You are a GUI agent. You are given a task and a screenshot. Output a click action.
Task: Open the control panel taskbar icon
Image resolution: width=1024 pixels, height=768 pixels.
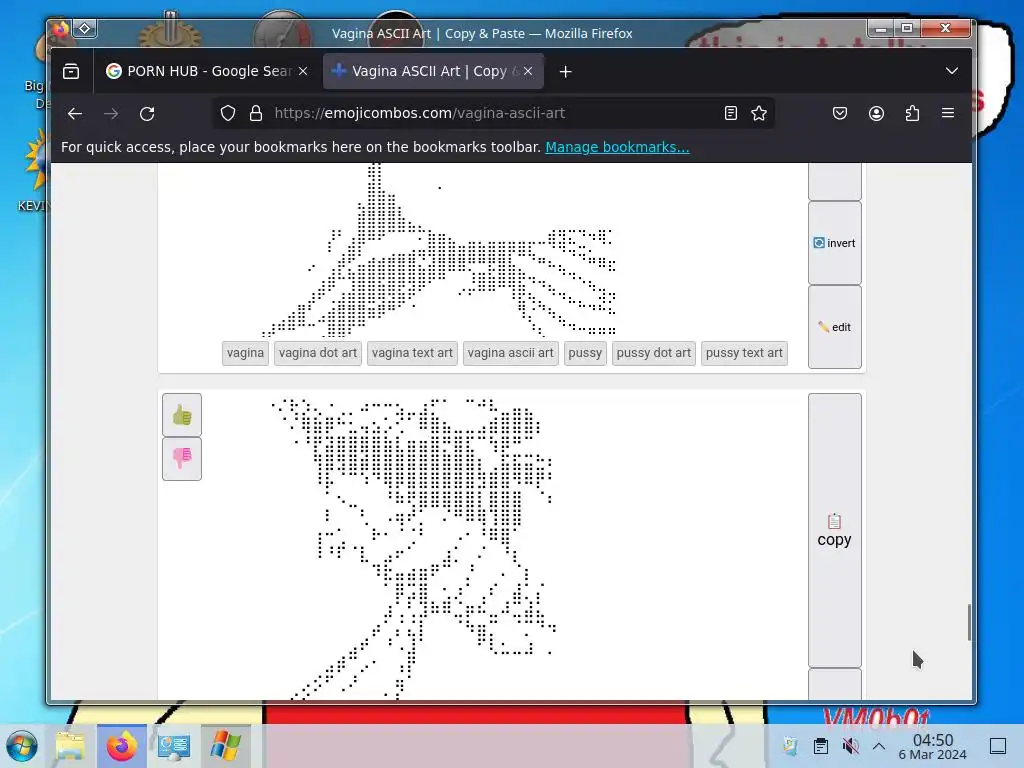(174, 746)
